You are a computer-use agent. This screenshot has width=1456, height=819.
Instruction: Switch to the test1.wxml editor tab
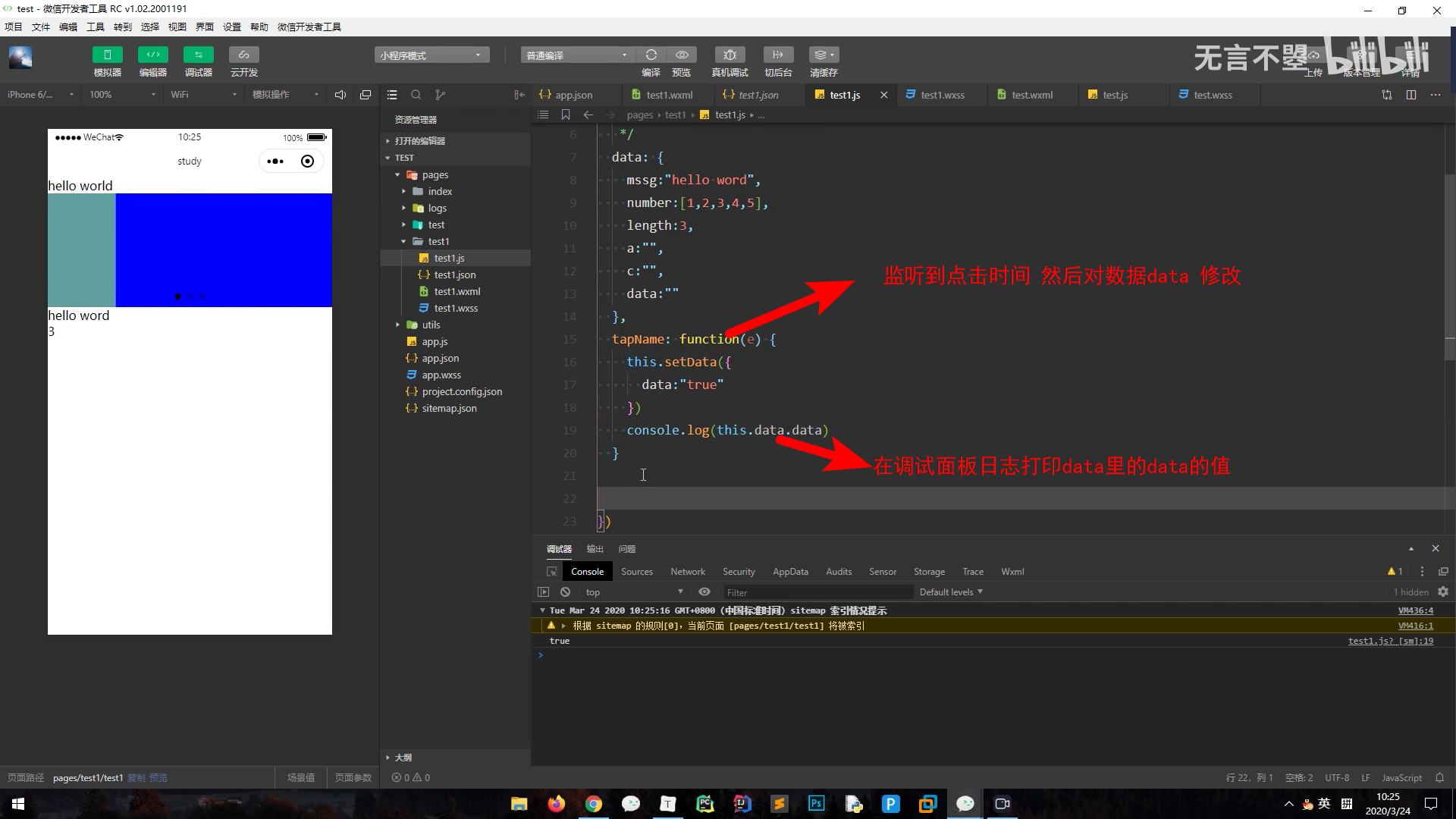point(669,95)
